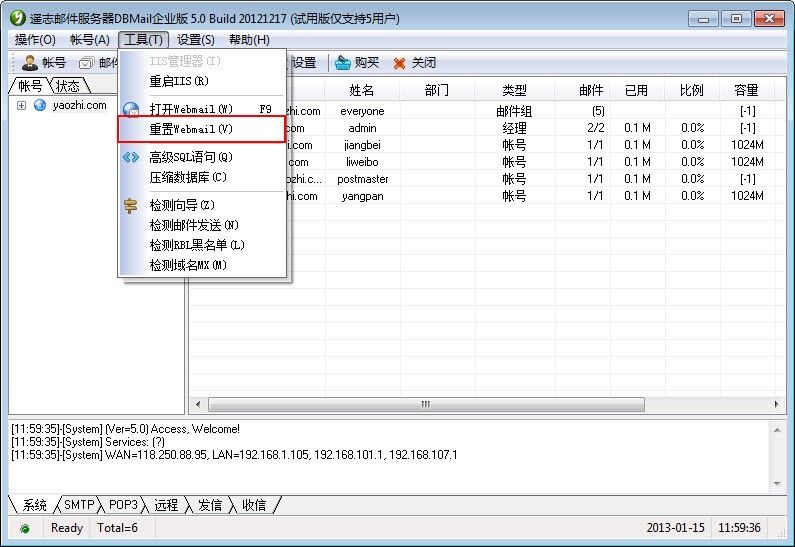The height and width of the screenshot is (547, 795).
Task: Switch to the 帐号 side panel tab
Action: tap(30, 86)
